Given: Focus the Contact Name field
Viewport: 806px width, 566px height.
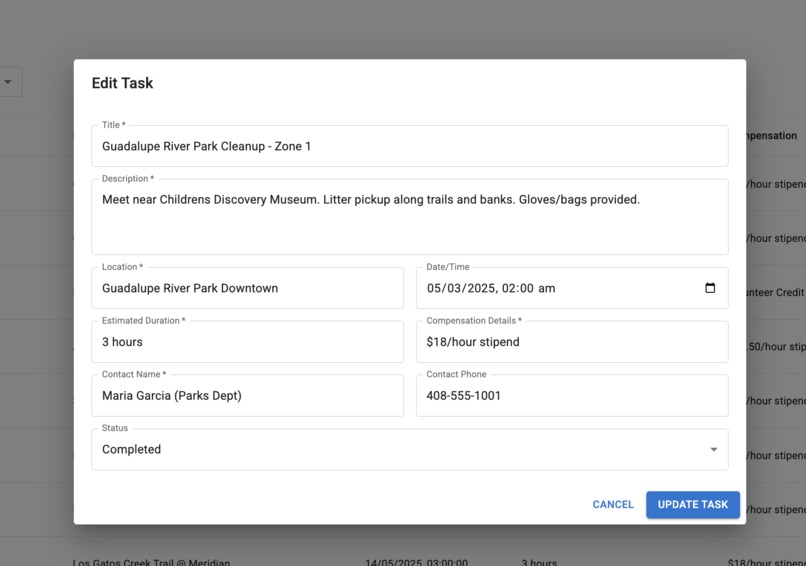Looking at the screenshot, I should click(247, 395).
